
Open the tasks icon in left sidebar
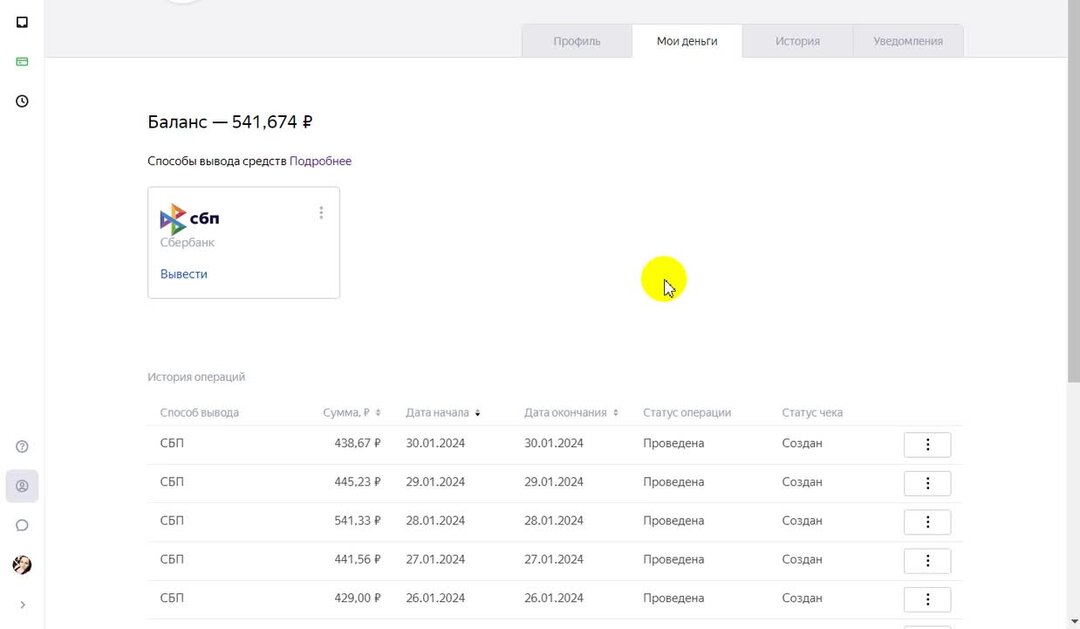(22, 22)
